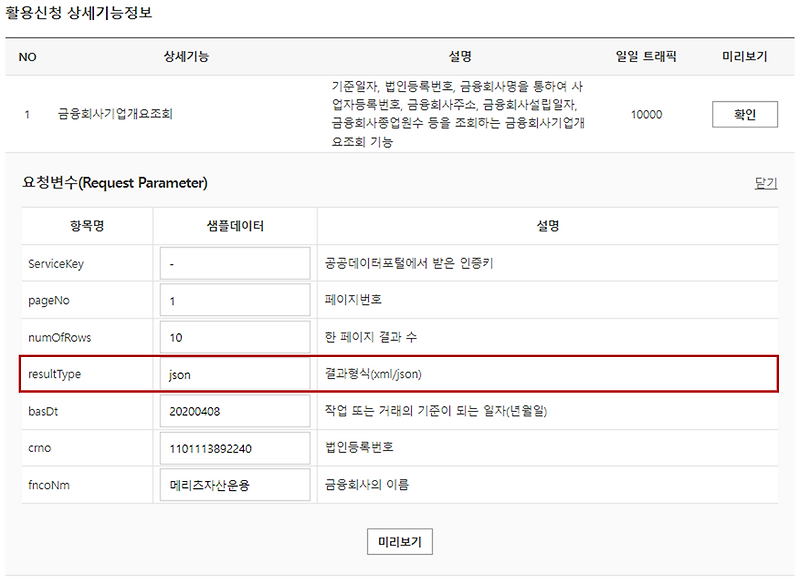Select the 항목명 column header
Image resolution: width=800 pixels, height=584 pixels.
pos(84,225)
